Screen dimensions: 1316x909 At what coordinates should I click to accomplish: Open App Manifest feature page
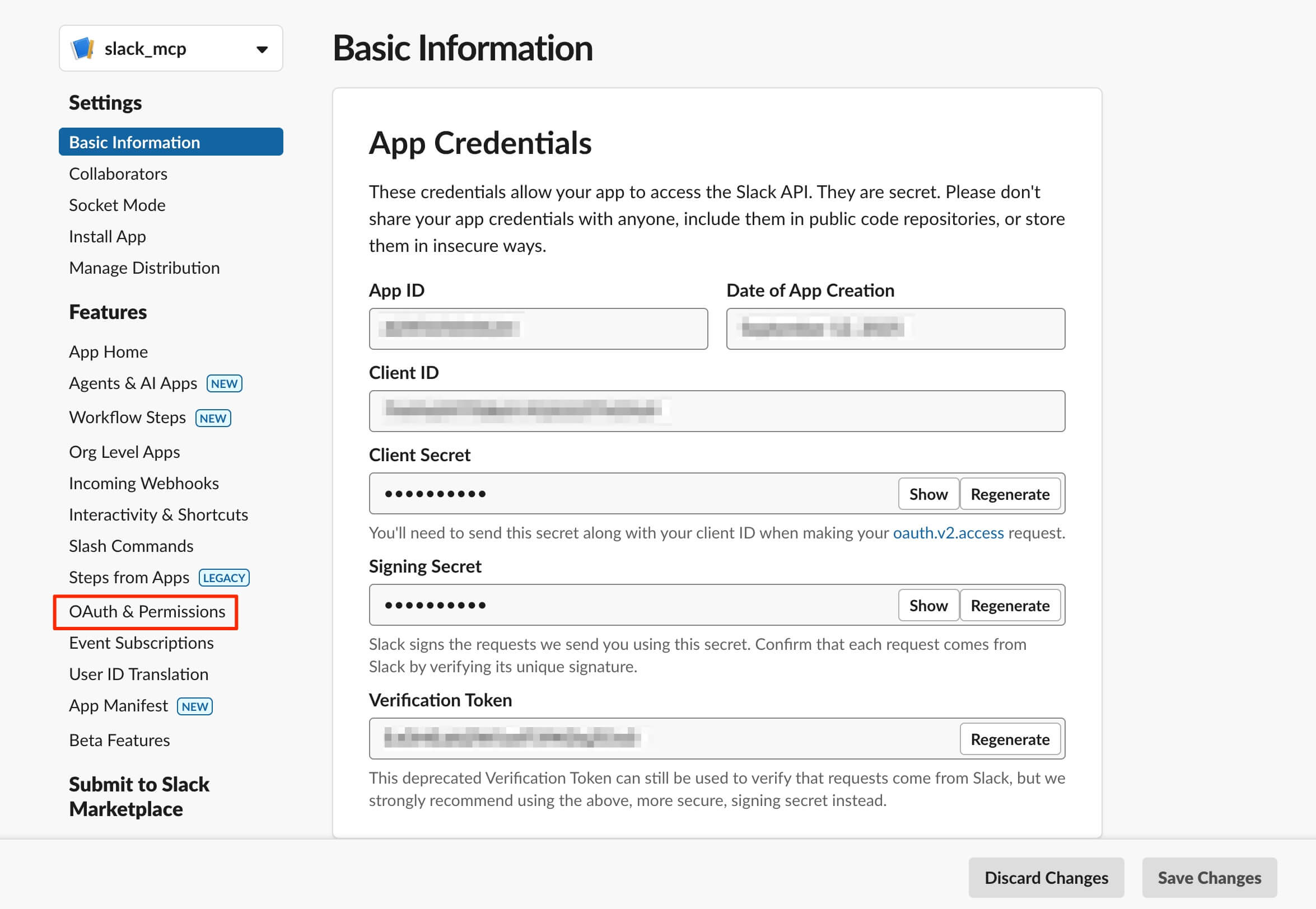click(119, 706)
